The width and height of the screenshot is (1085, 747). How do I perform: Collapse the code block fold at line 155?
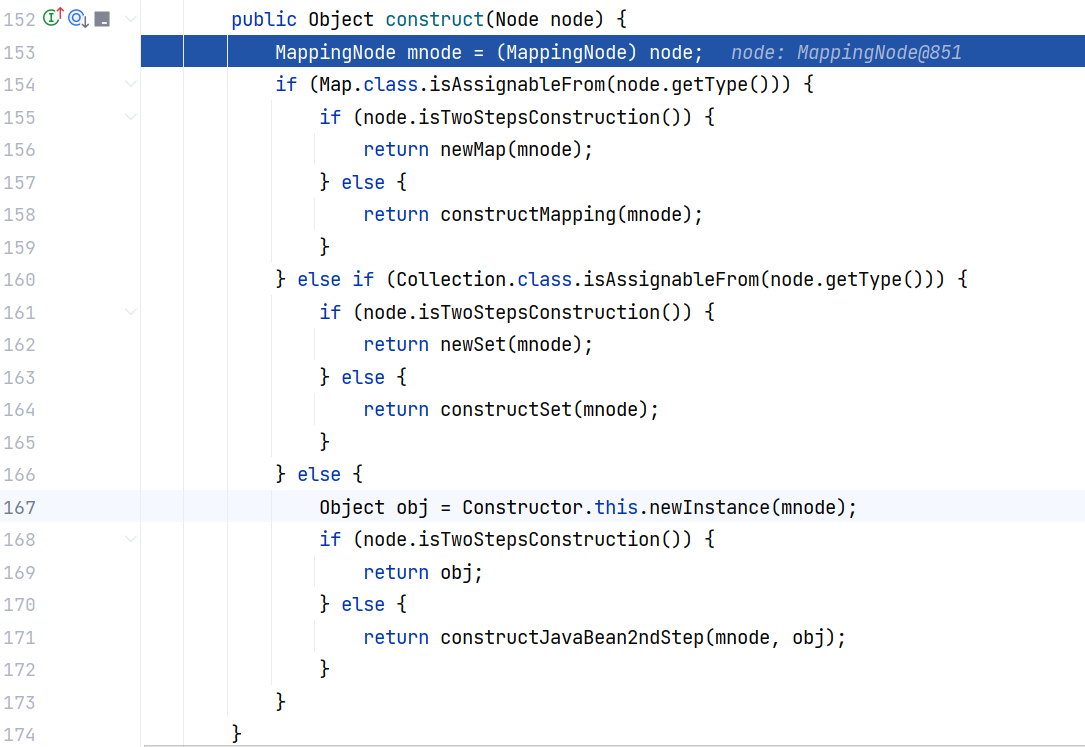[130, 116]
